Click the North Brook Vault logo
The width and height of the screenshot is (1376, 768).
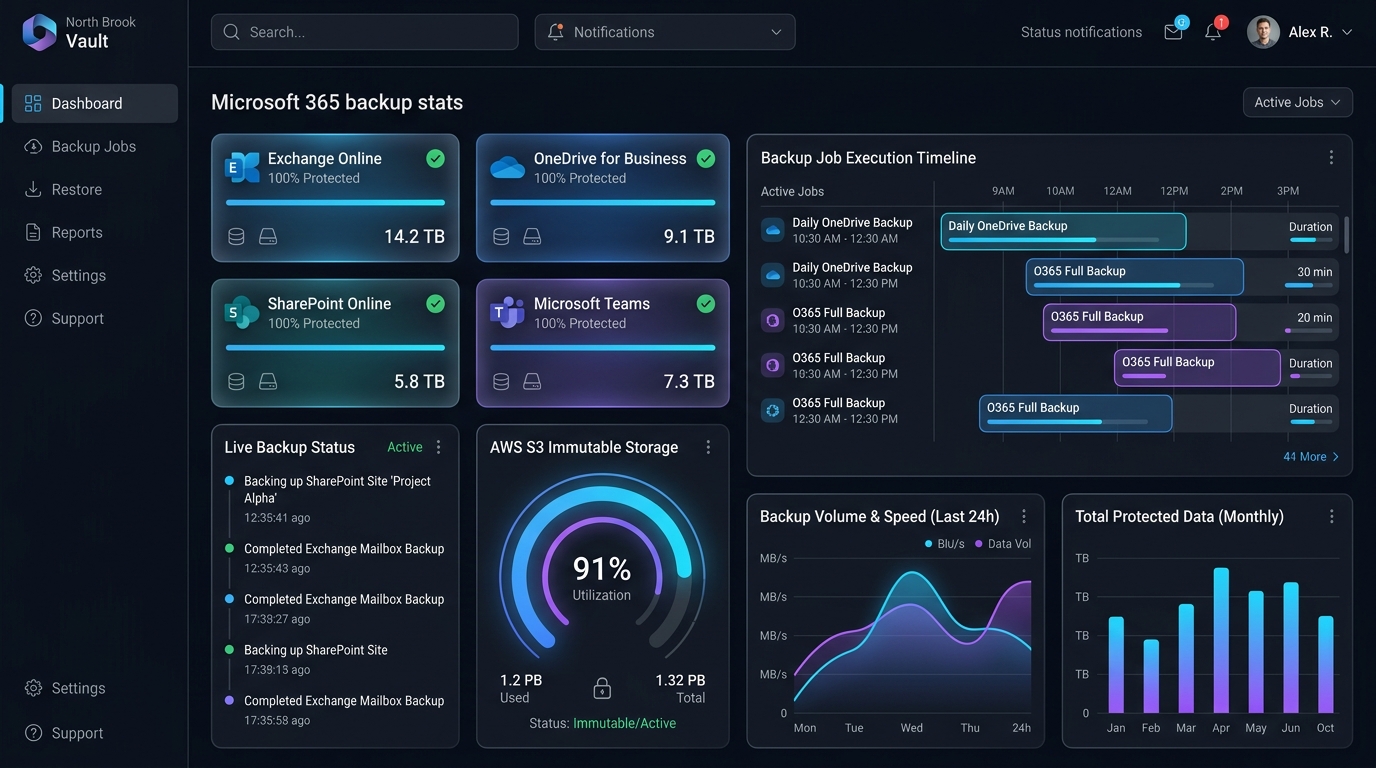39,32
